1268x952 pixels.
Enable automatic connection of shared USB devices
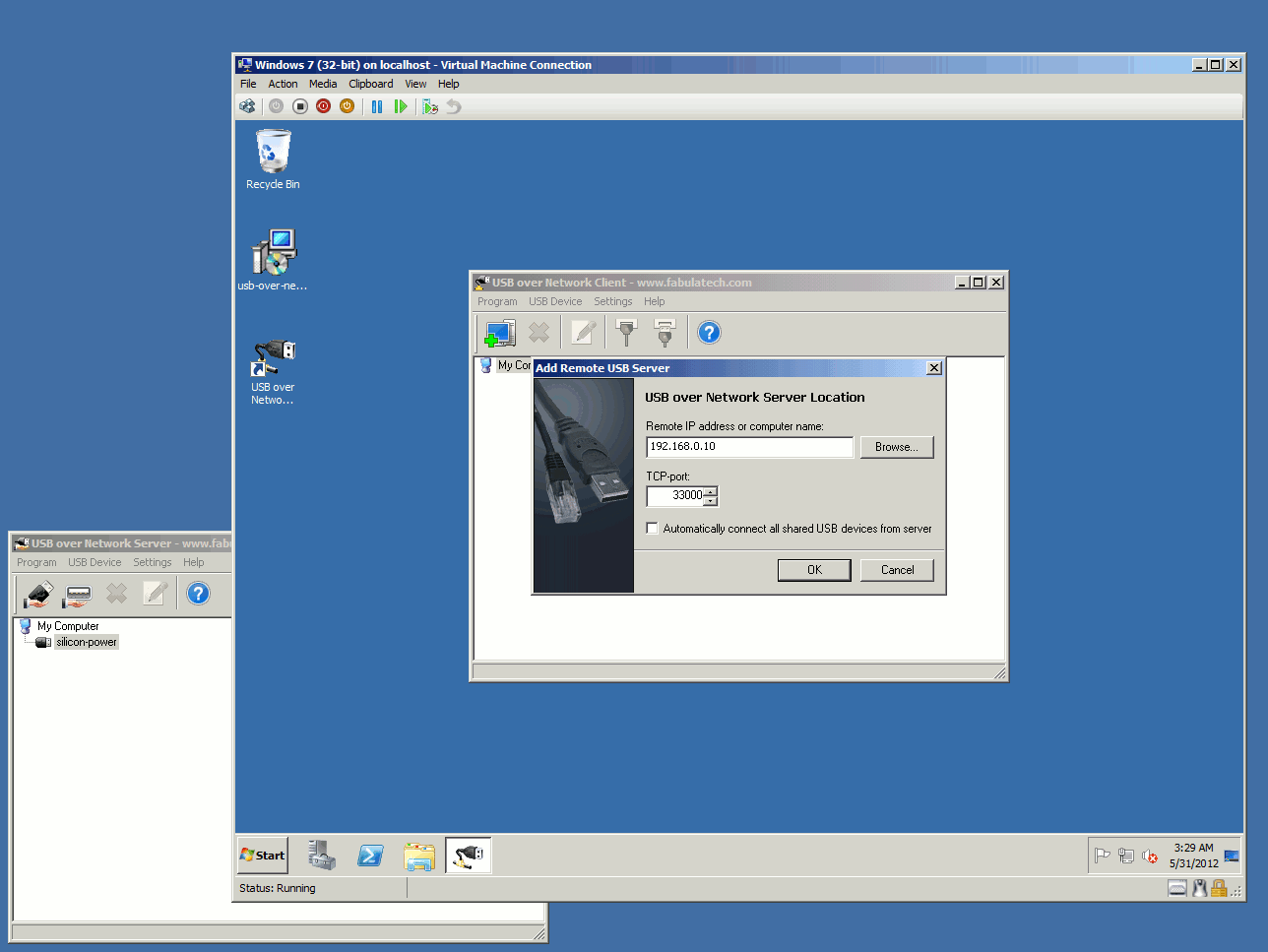[652, 528]
